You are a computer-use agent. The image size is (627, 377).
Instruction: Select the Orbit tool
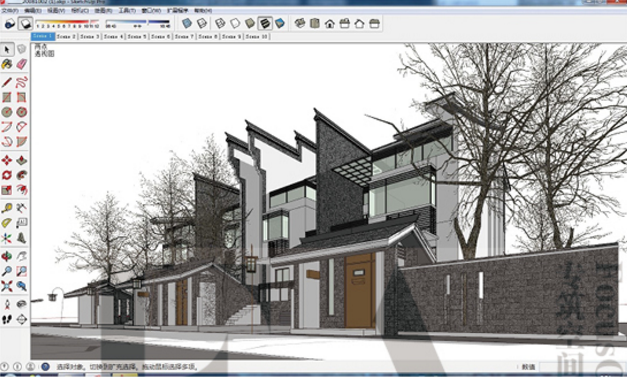point(7,256)
